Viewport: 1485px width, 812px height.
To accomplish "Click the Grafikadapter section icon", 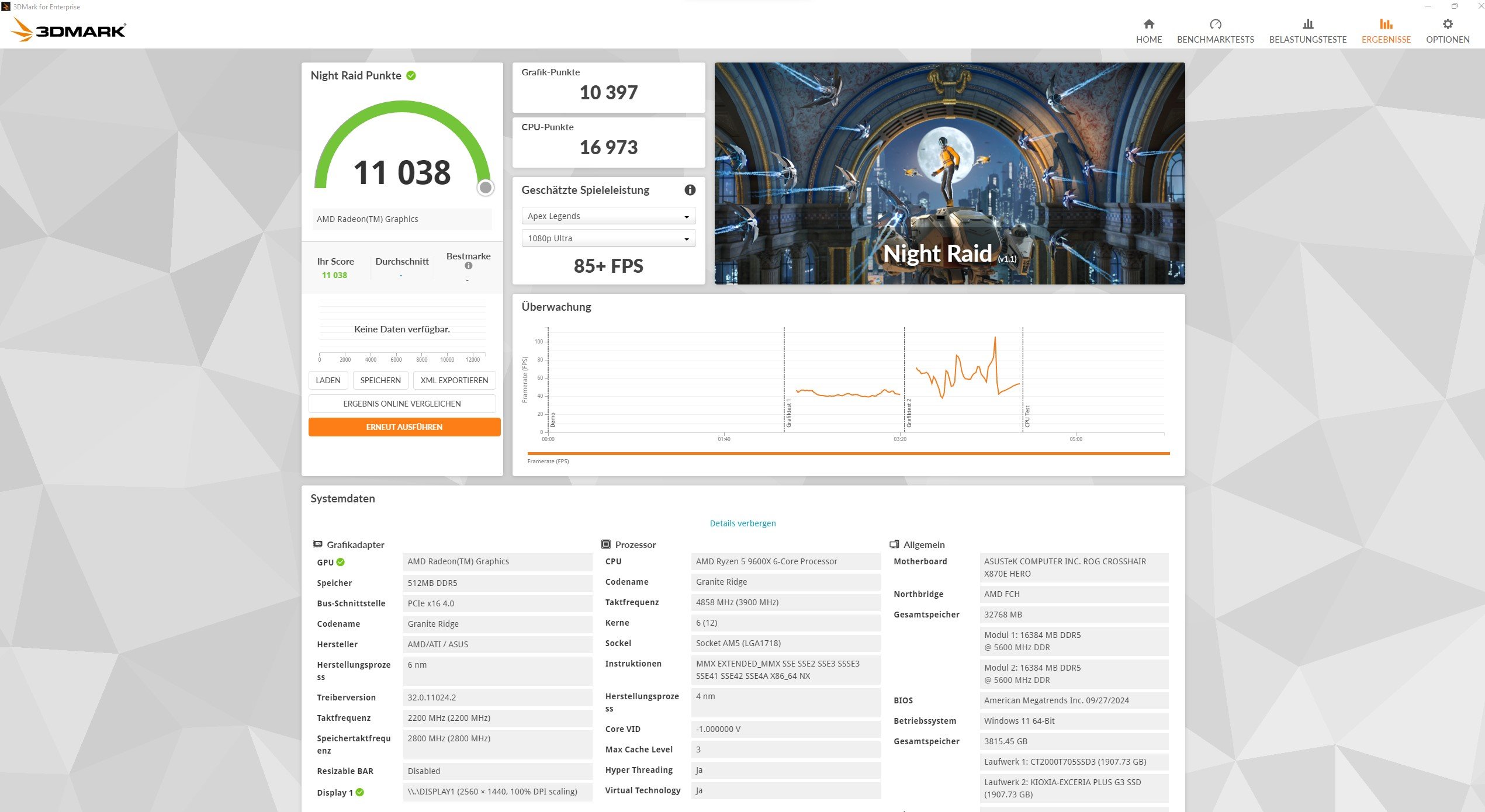I will point(317,544).
